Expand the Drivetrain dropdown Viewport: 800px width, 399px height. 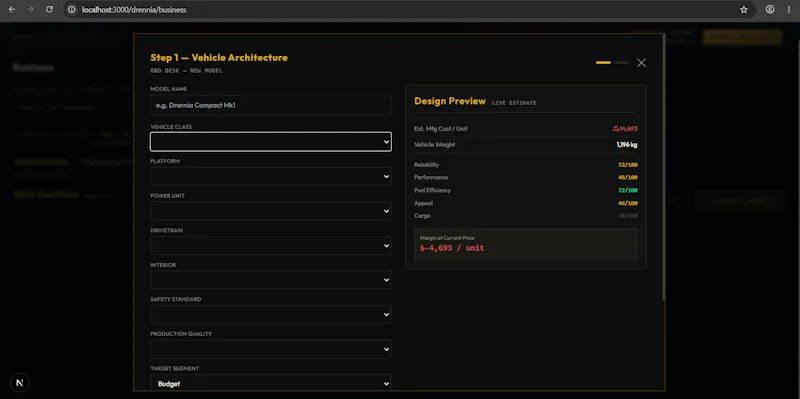coord(271,245)
